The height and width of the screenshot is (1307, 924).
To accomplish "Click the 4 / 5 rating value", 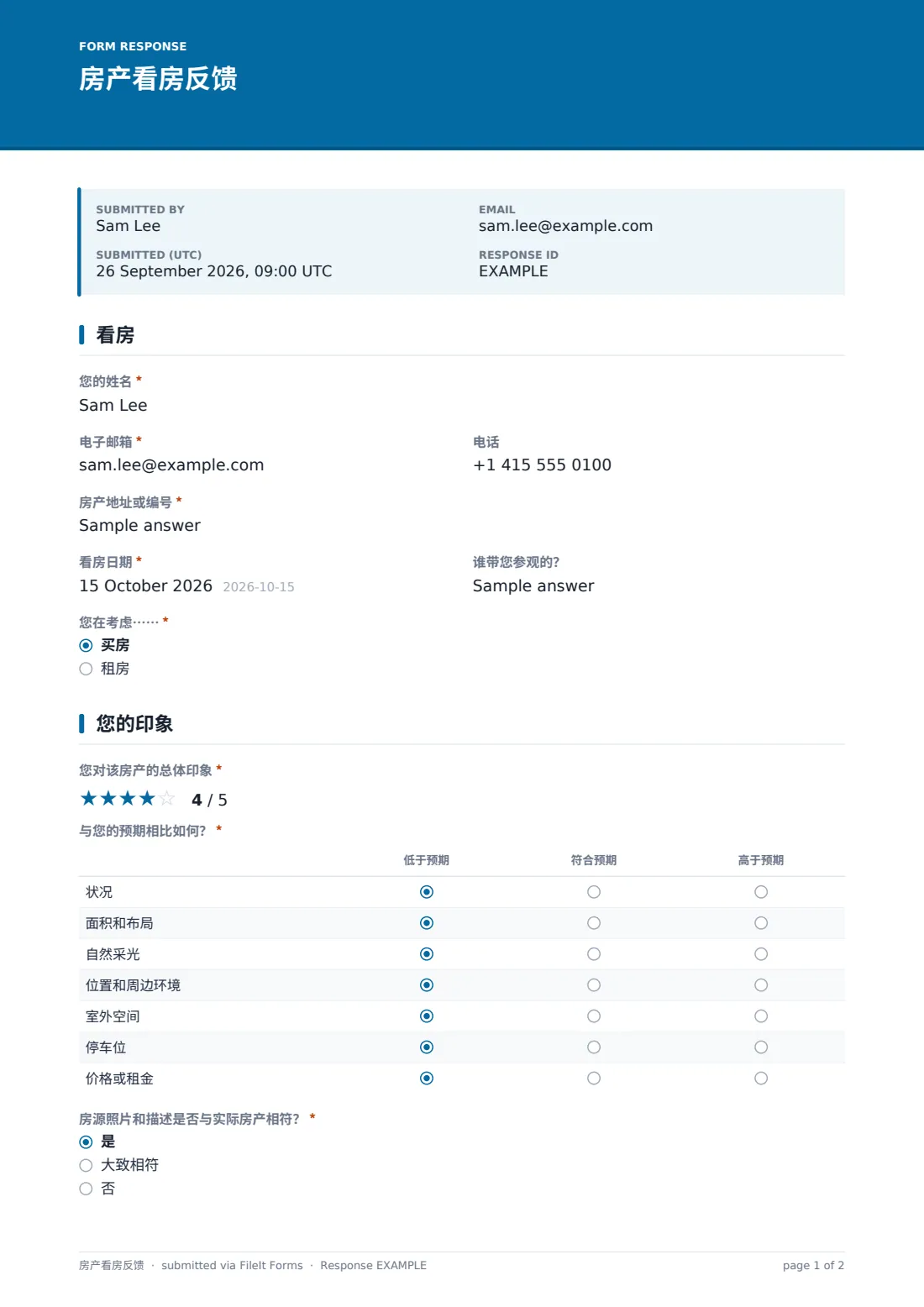I will tap(209, 800).
